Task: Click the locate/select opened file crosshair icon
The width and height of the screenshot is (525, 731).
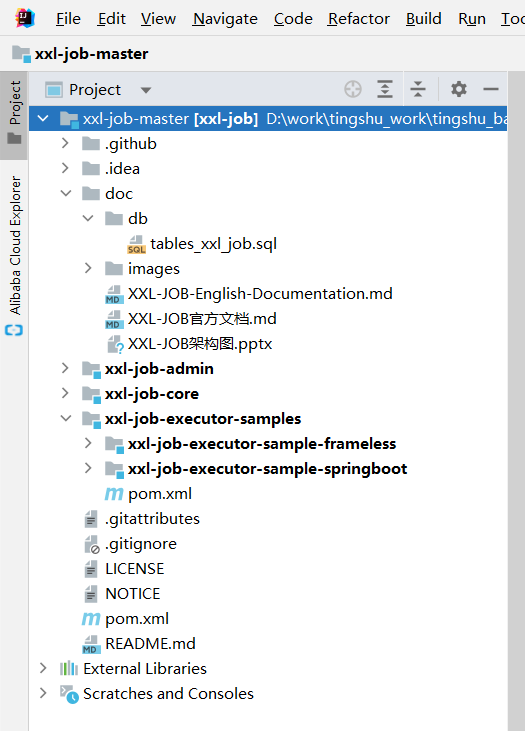Action: click(x=353, y=89)
